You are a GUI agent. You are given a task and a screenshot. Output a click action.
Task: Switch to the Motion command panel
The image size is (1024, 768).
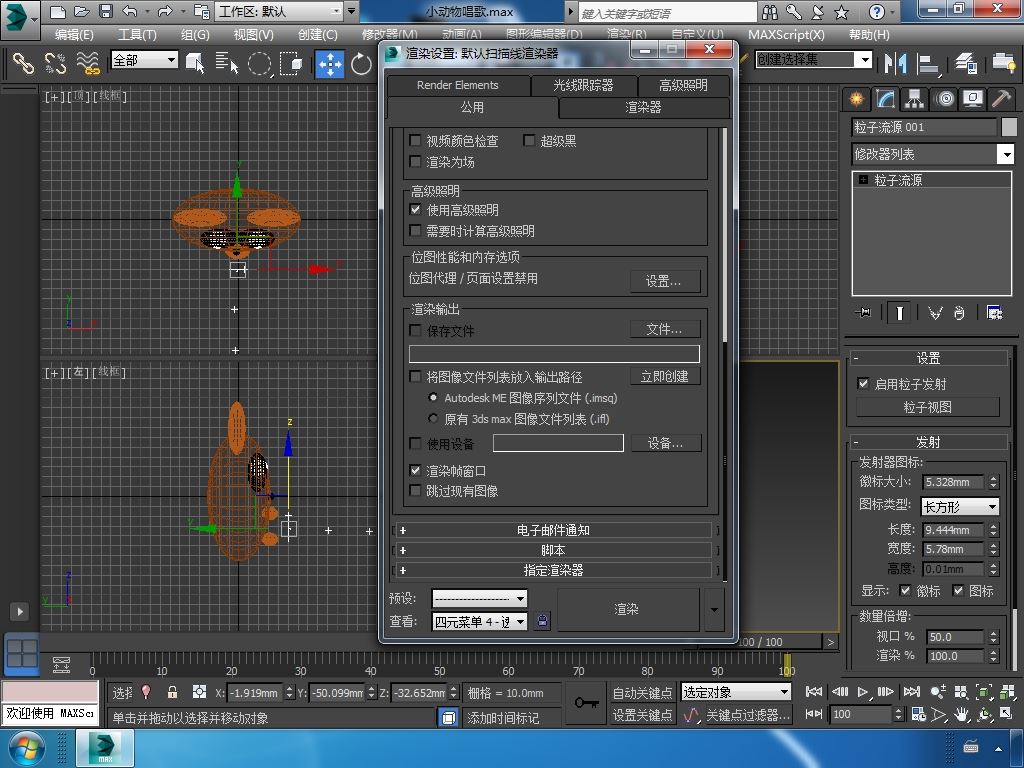click(x=944, y=99)
